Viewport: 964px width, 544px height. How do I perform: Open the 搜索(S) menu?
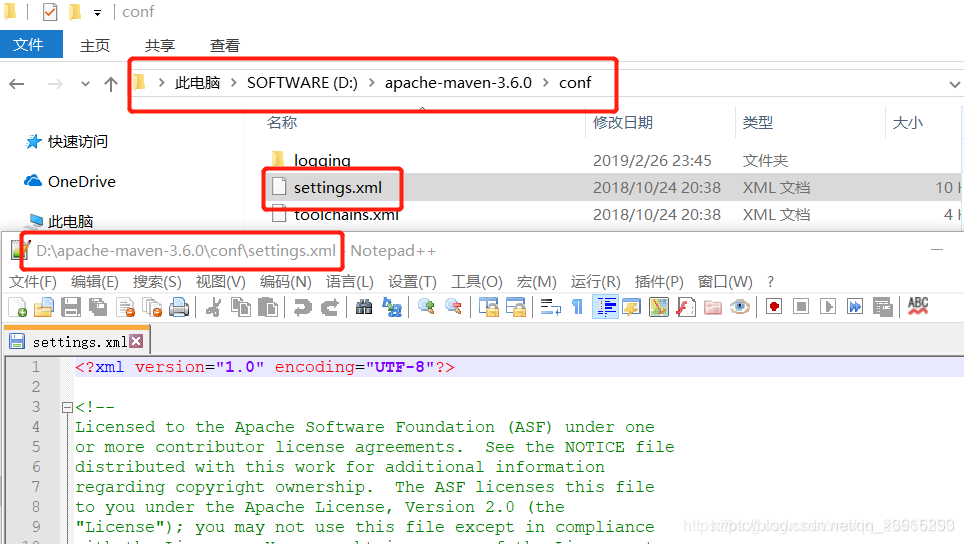tap(157, 282)
